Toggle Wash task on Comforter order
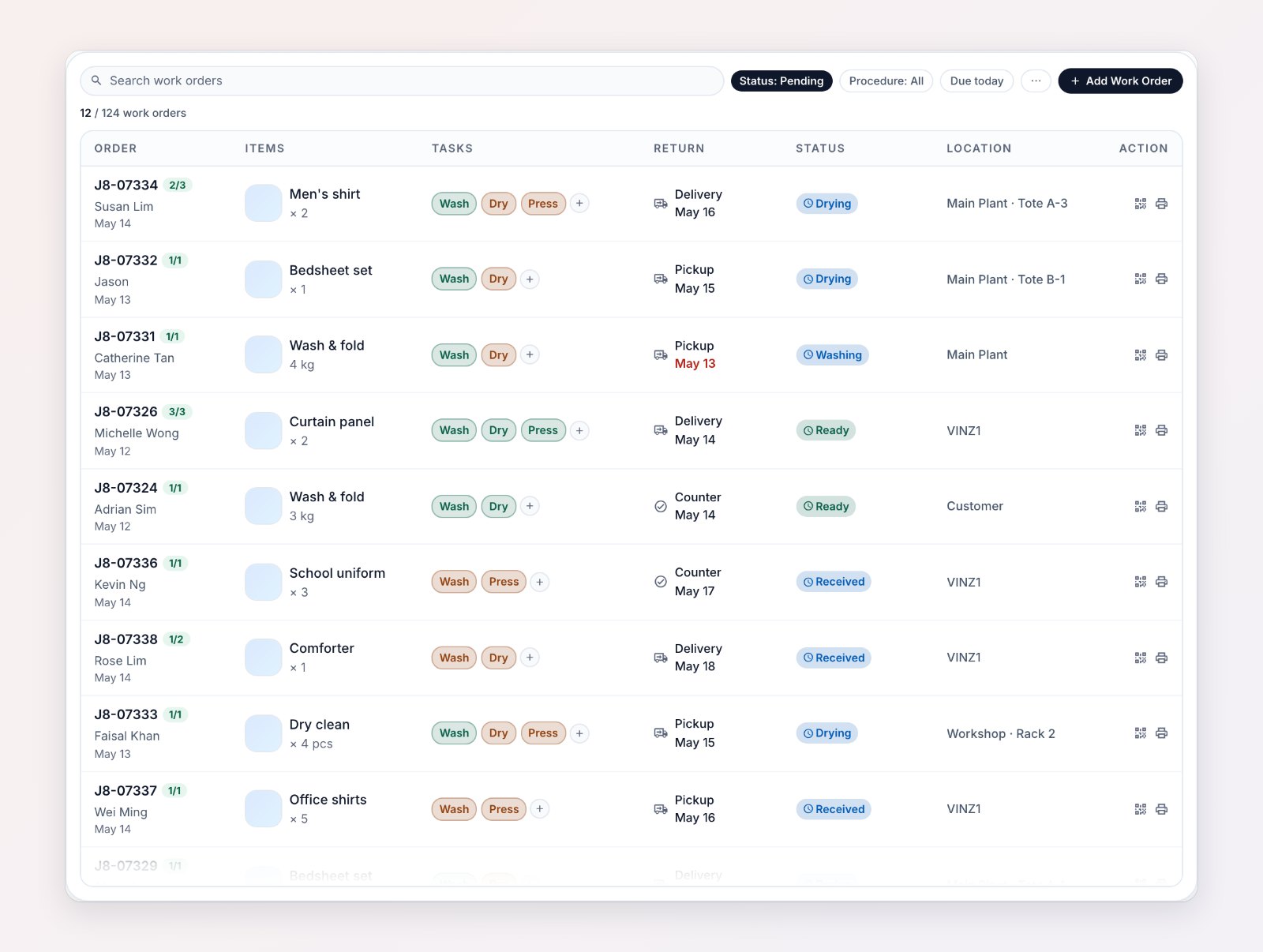The image size is (1263, 952). coord(454,658)
